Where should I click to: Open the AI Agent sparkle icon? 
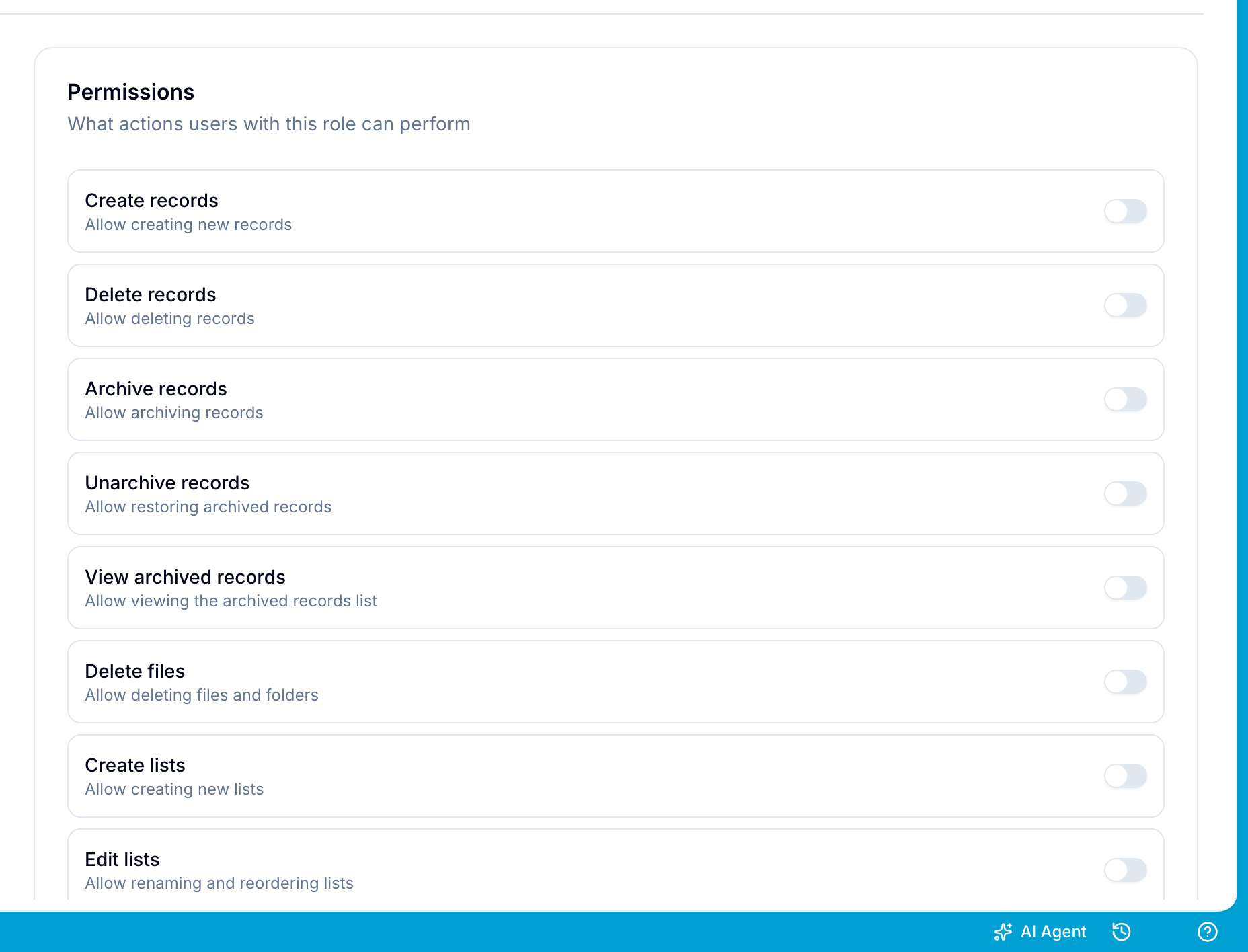(x=1003, y=932)
